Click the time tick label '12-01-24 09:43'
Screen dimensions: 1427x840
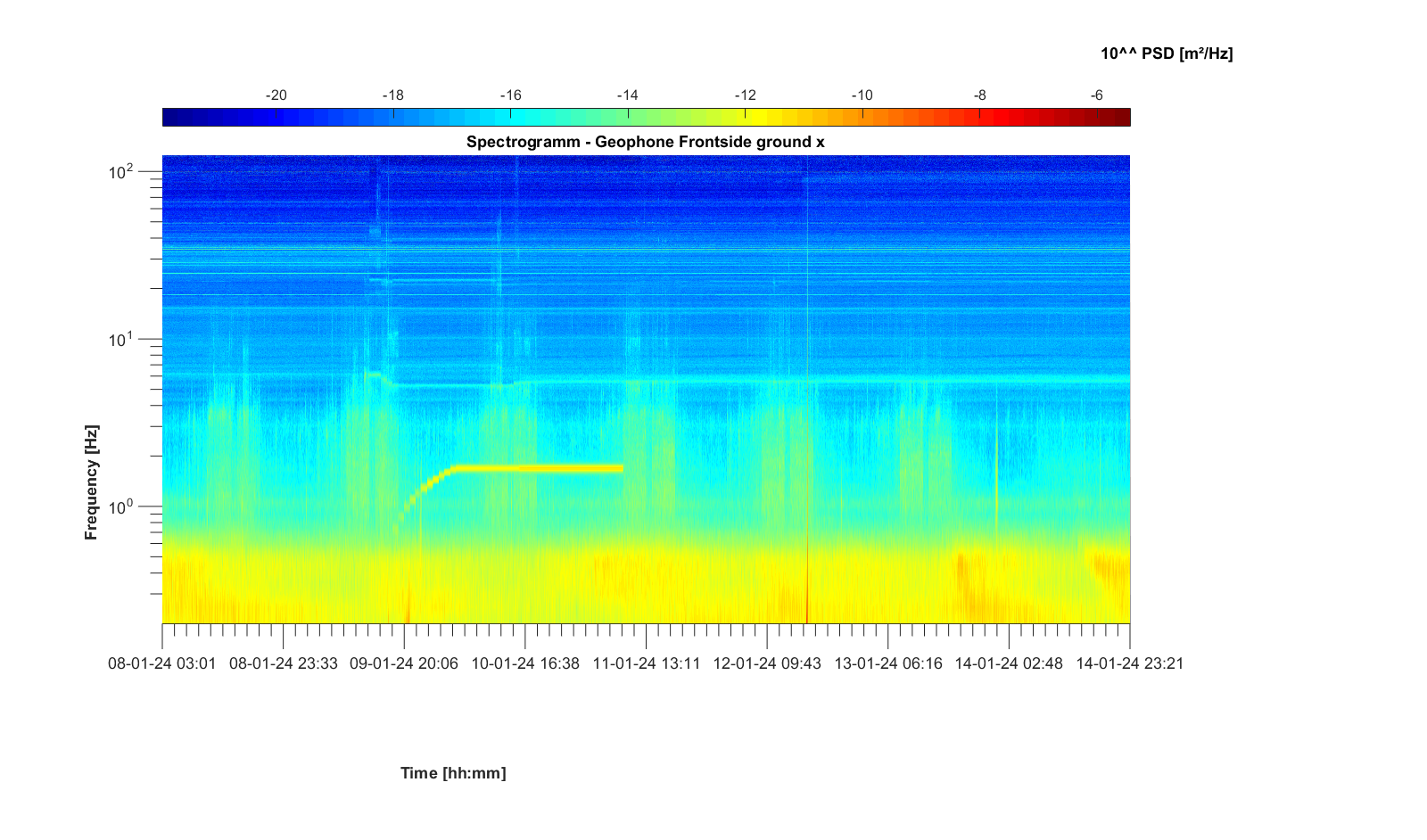pyautogui.click(x=767, y=663)
